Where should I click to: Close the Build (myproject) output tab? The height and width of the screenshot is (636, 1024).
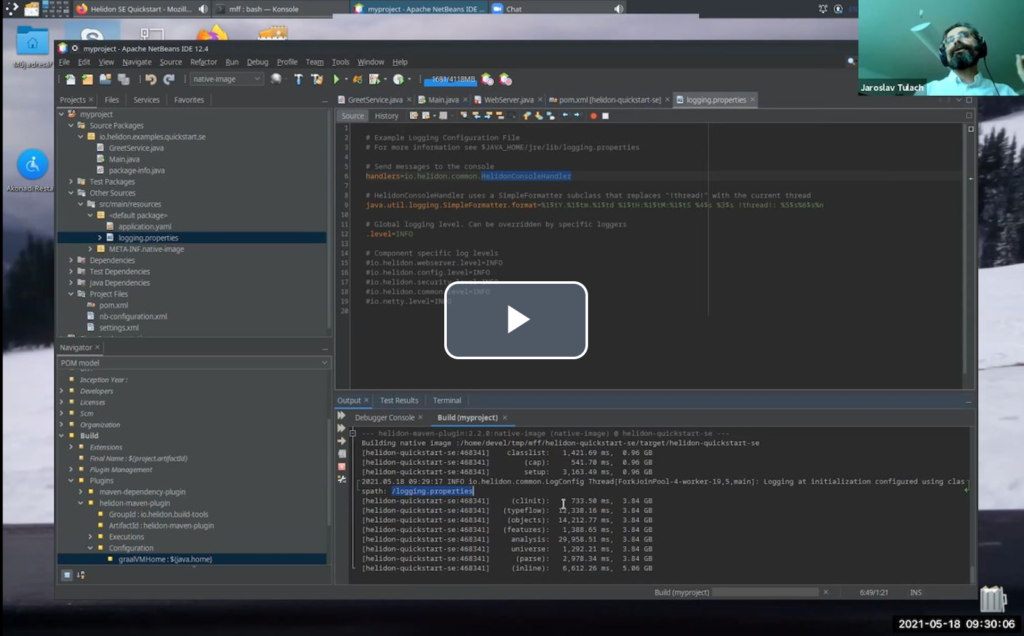point(505,417)
